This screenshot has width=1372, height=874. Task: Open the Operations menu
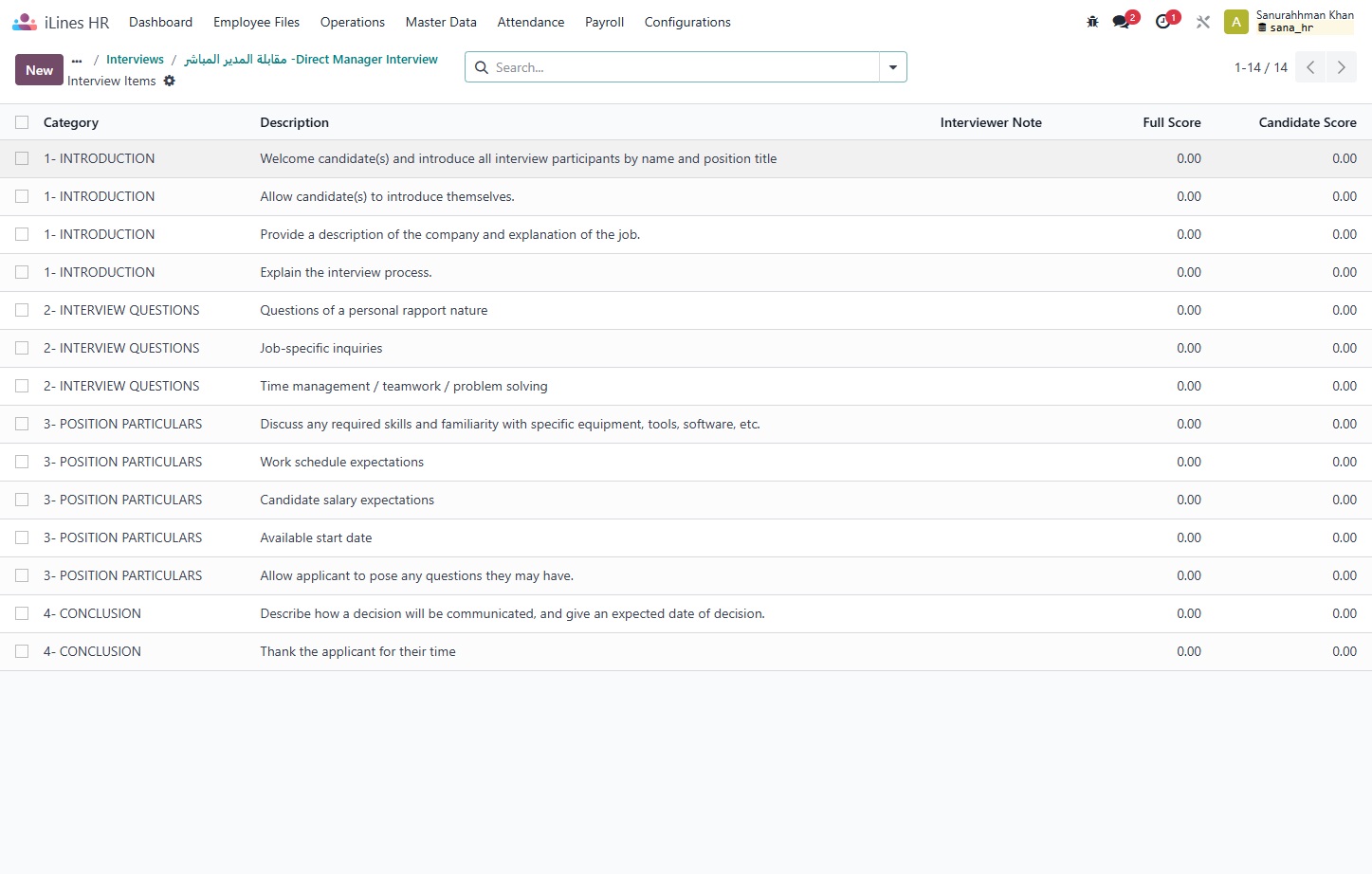pyautogui.click(x=353, y=22)
